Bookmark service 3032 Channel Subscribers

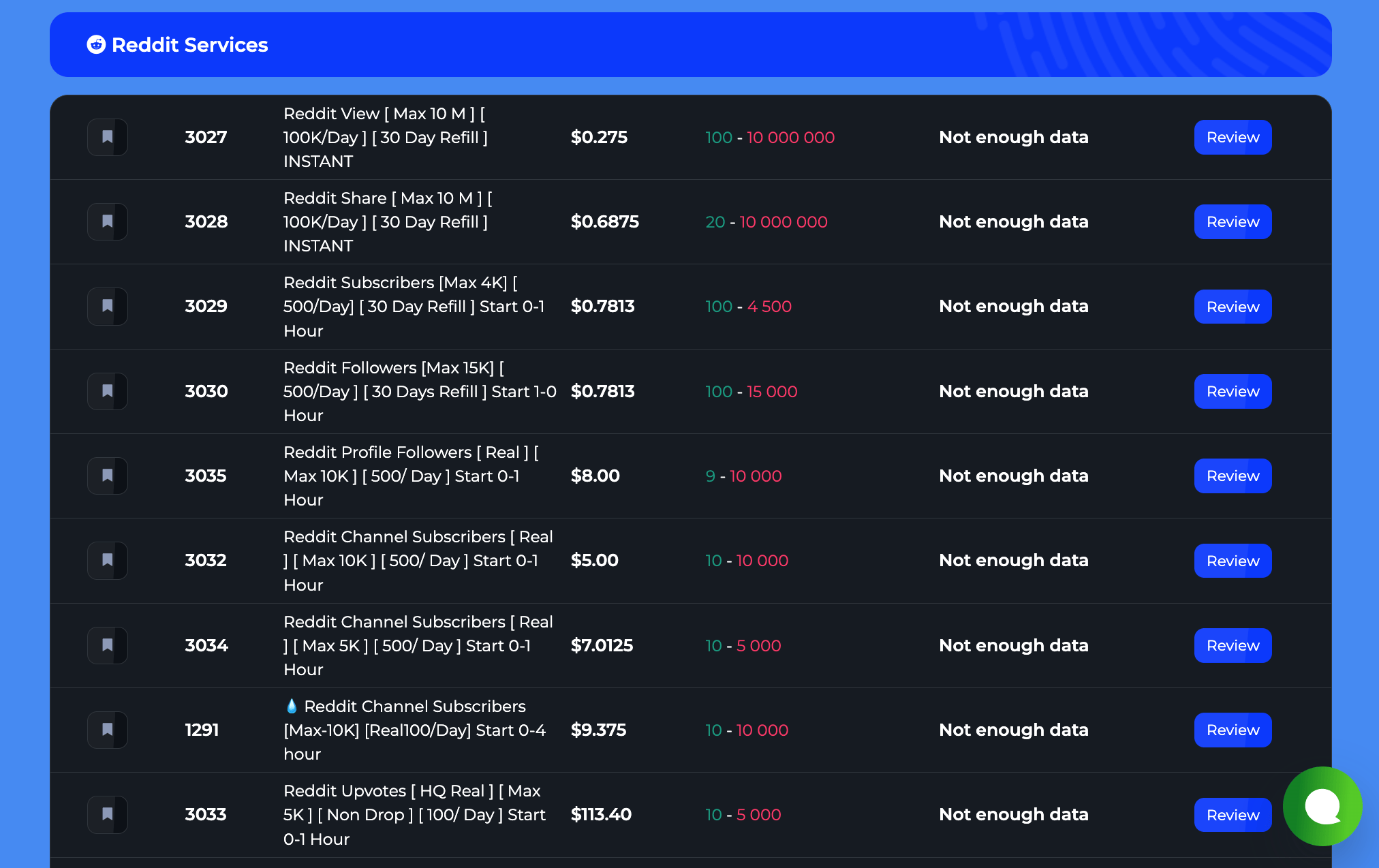click(108, 560)
